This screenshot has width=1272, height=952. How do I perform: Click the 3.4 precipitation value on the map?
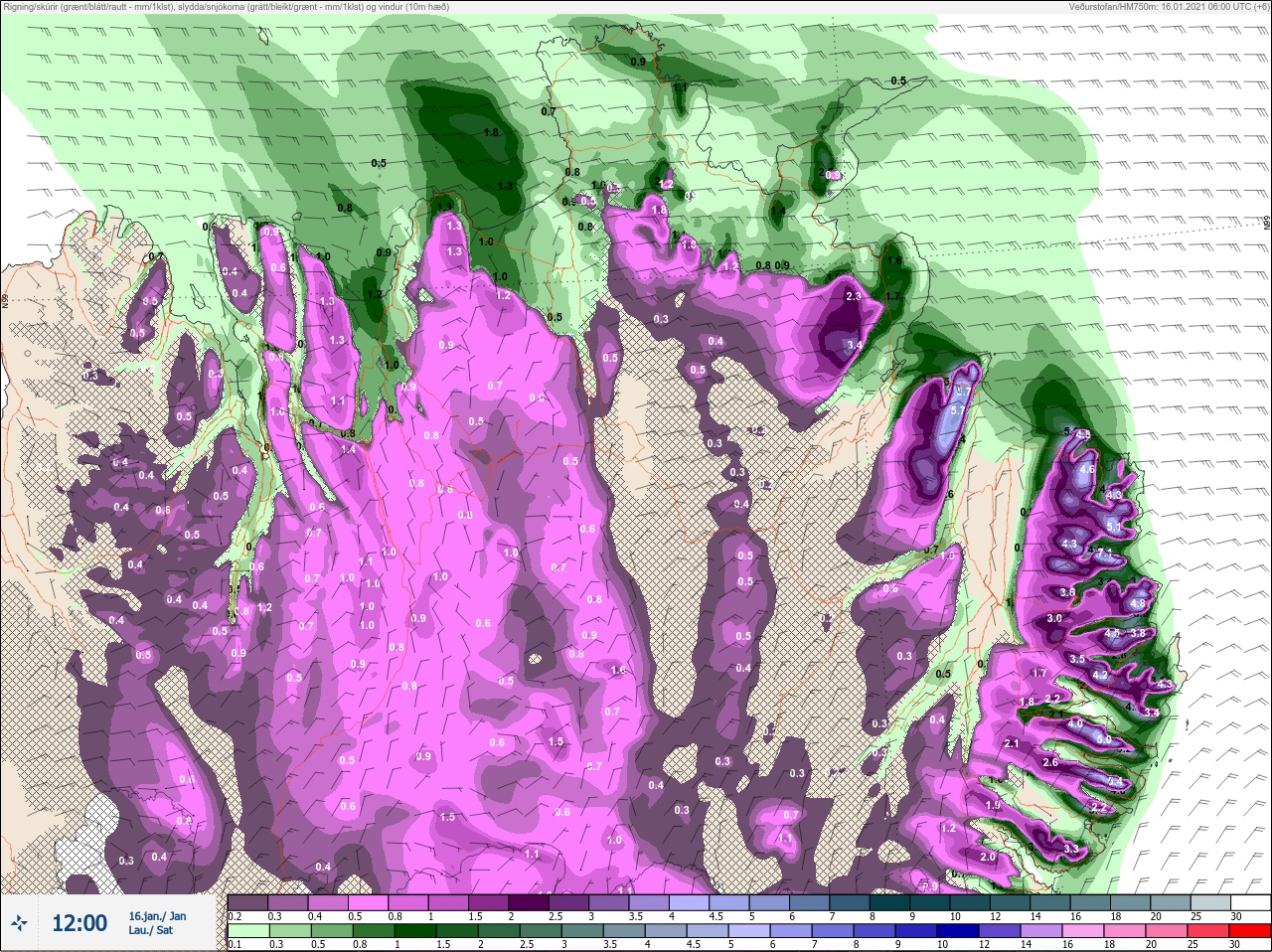(x=855, y=346)
